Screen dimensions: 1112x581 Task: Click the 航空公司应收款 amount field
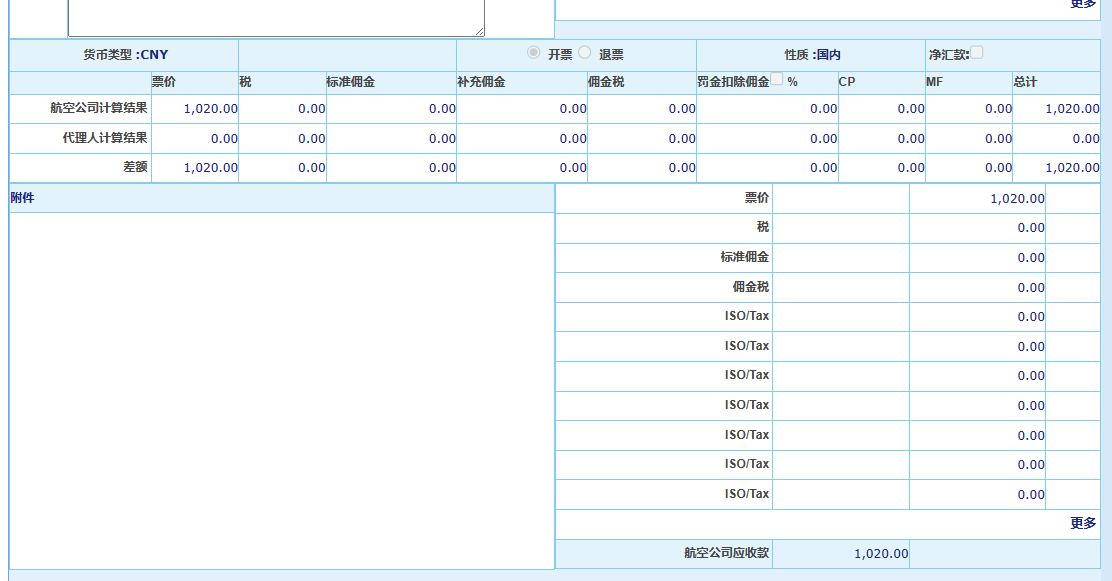point(881,554)
